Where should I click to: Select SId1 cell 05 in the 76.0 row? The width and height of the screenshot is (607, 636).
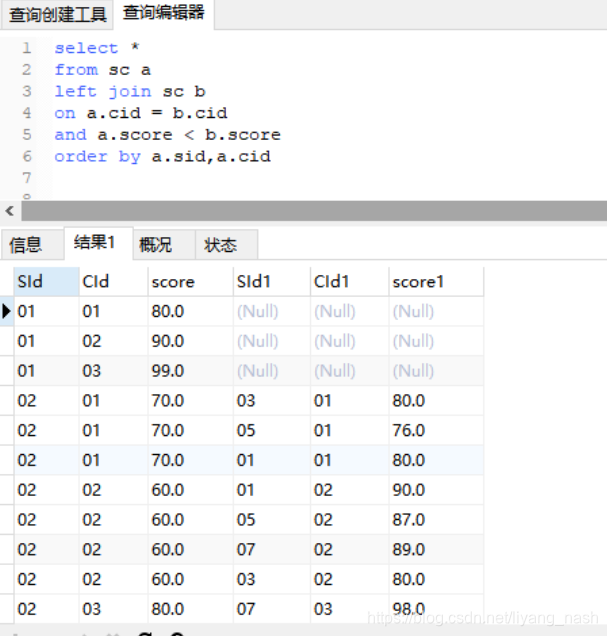(272, 430)
